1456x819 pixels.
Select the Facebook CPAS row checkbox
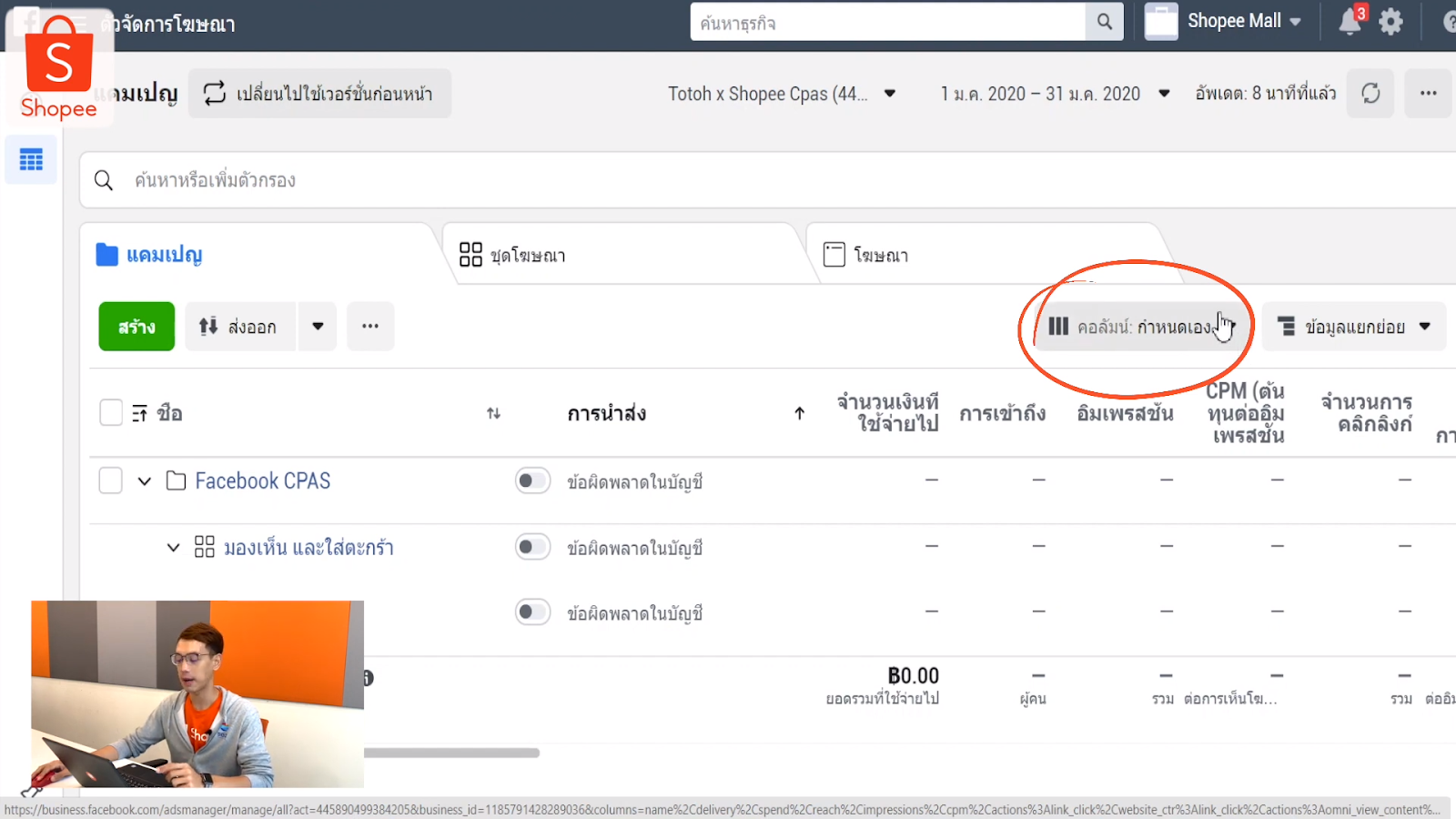110,480
